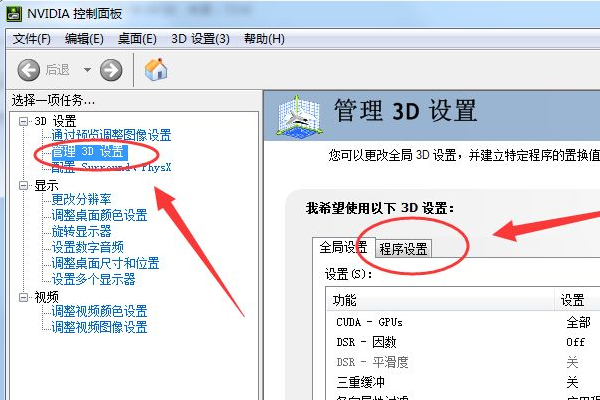Click the 3D 设置 tree label
600x400 pixels.
point(55,121)
